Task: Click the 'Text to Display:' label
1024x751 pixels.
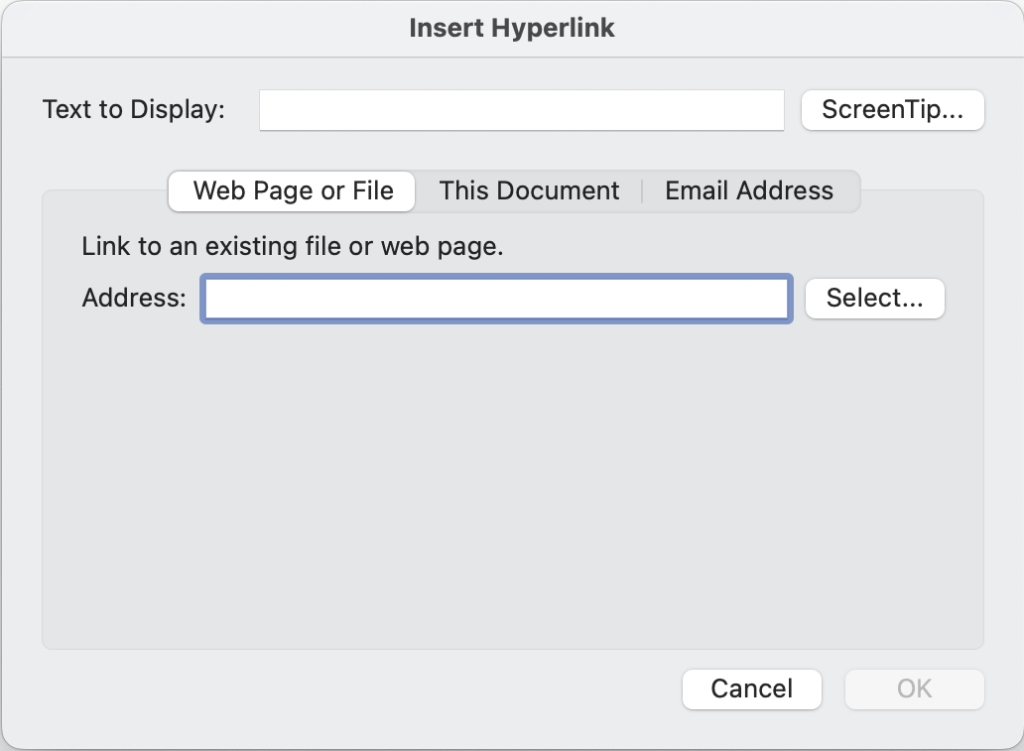Action: 134,110
